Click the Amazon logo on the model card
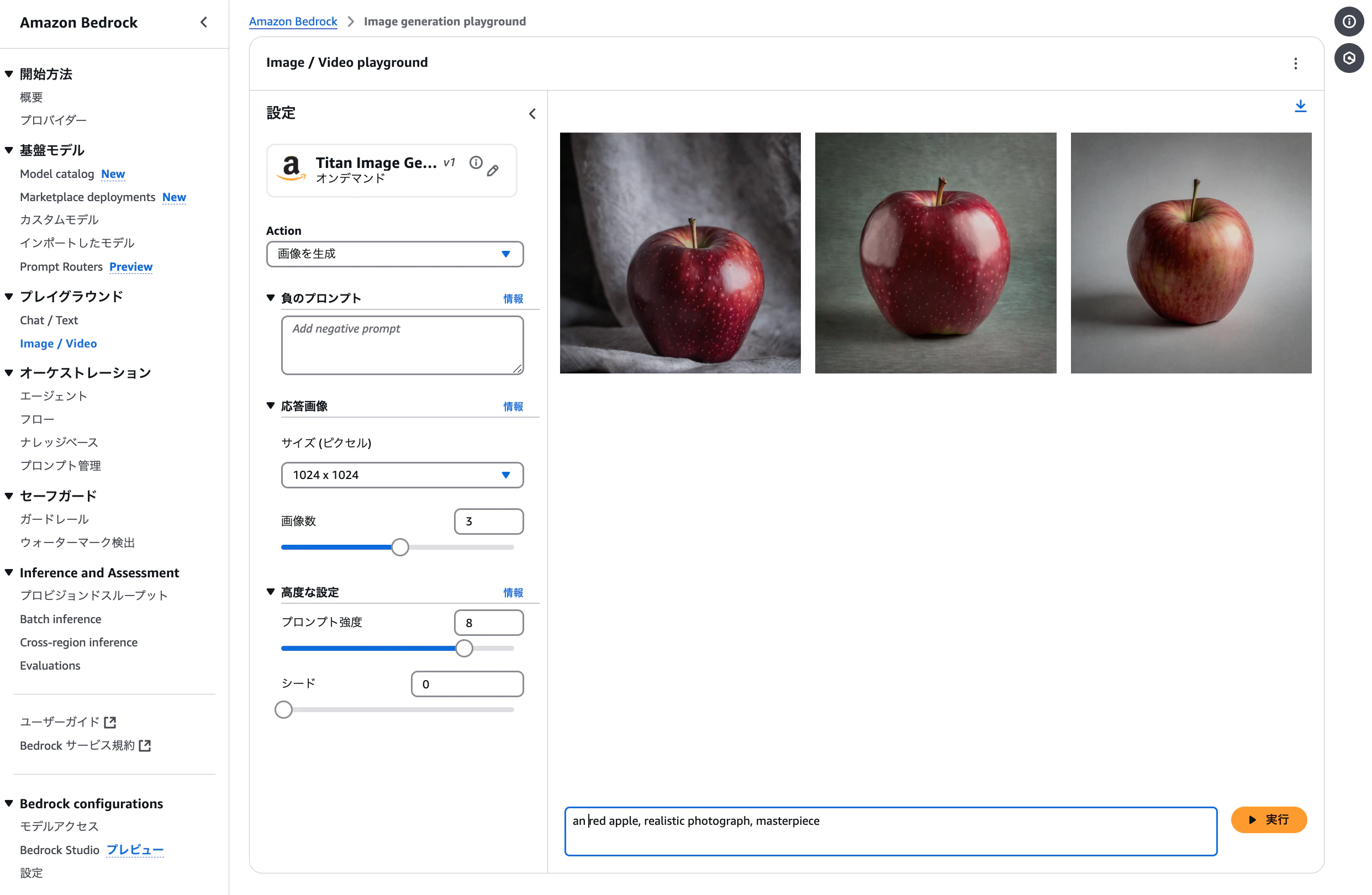Image resolution: width=1372 pixels, height=895 pixels. [x=291, y=169]
